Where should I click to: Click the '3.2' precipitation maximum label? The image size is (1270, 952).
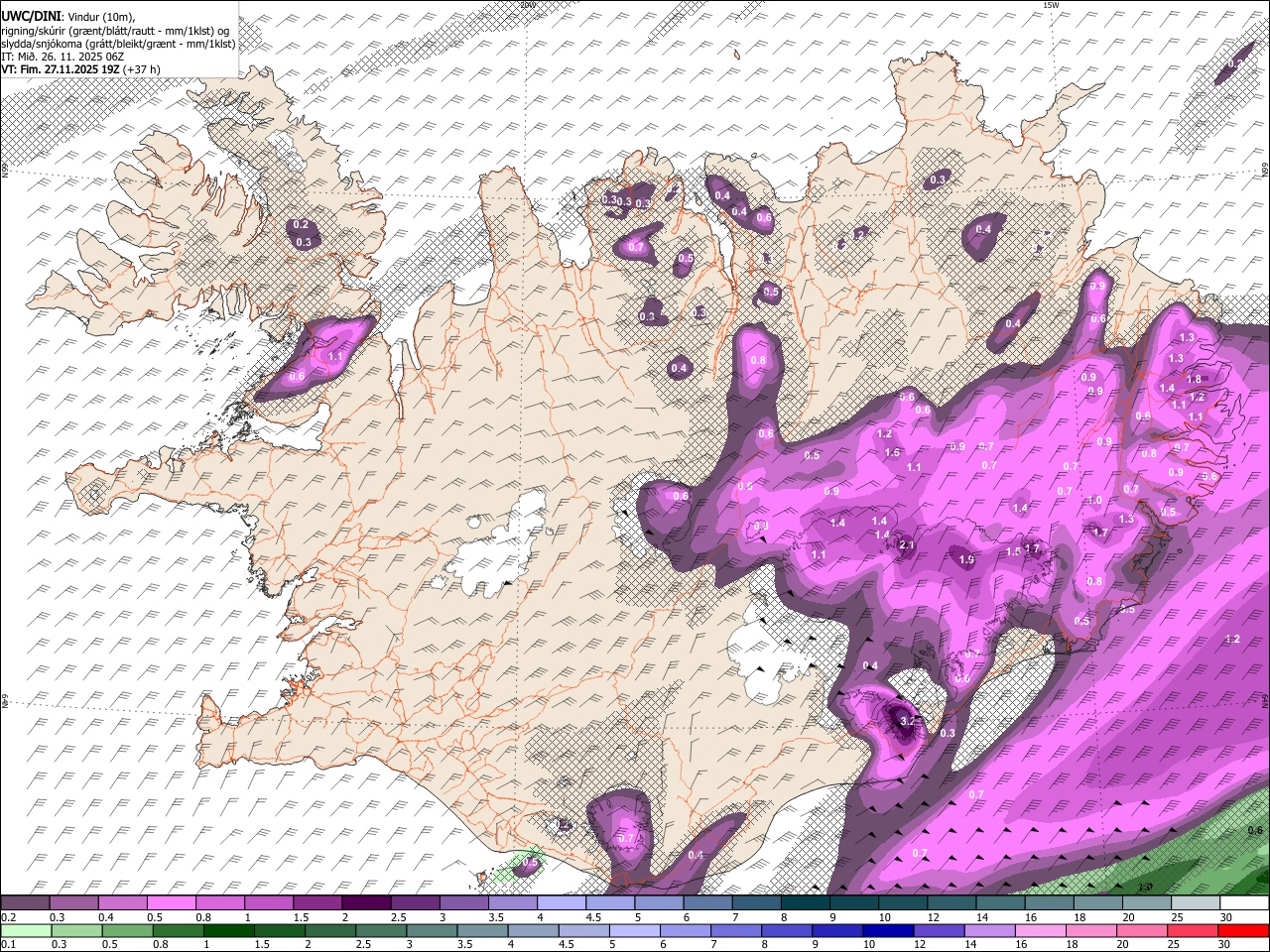coord(908,721)
